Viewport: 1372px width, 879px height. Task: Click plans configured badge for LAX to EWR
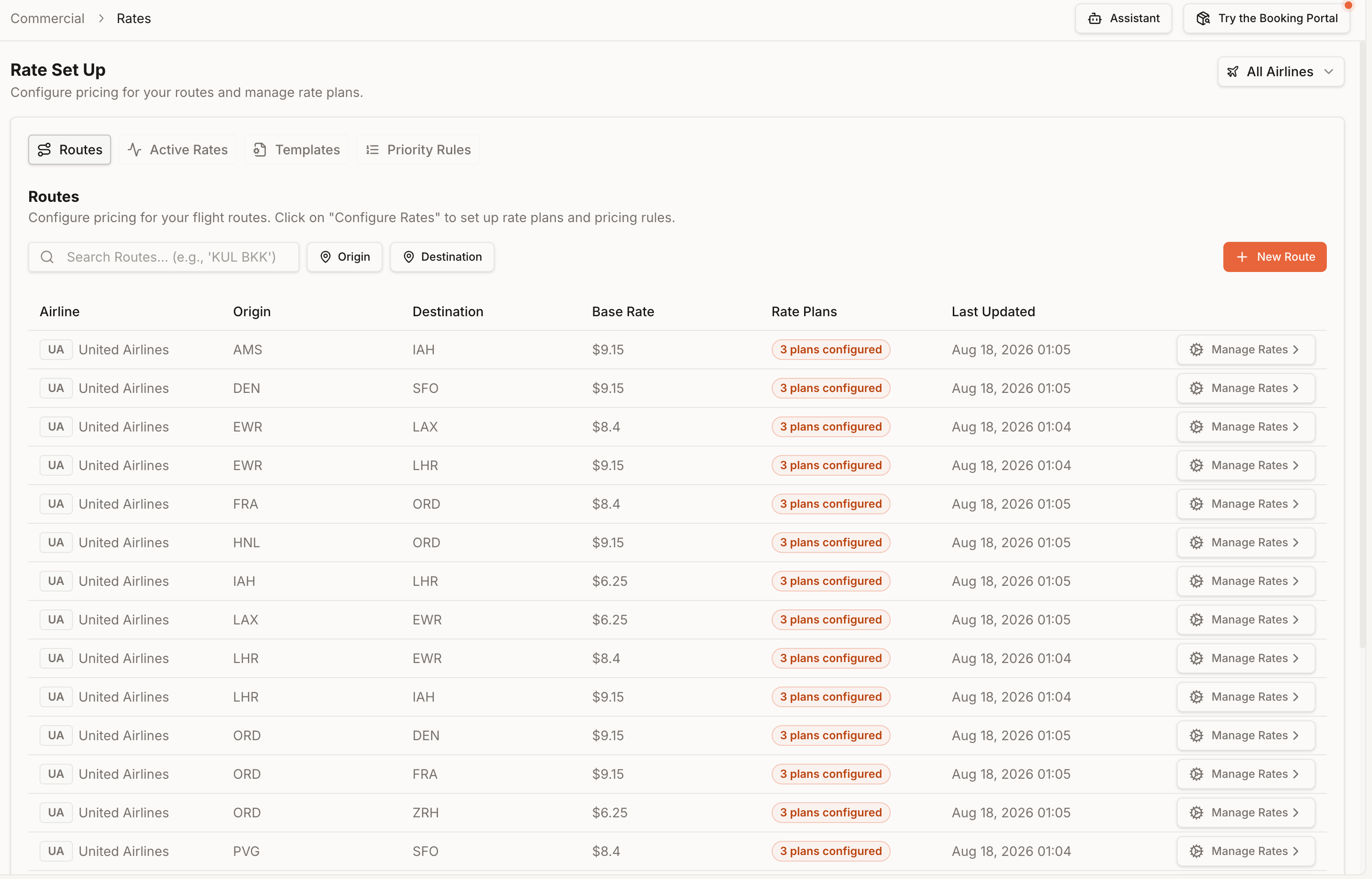[831, 619]
